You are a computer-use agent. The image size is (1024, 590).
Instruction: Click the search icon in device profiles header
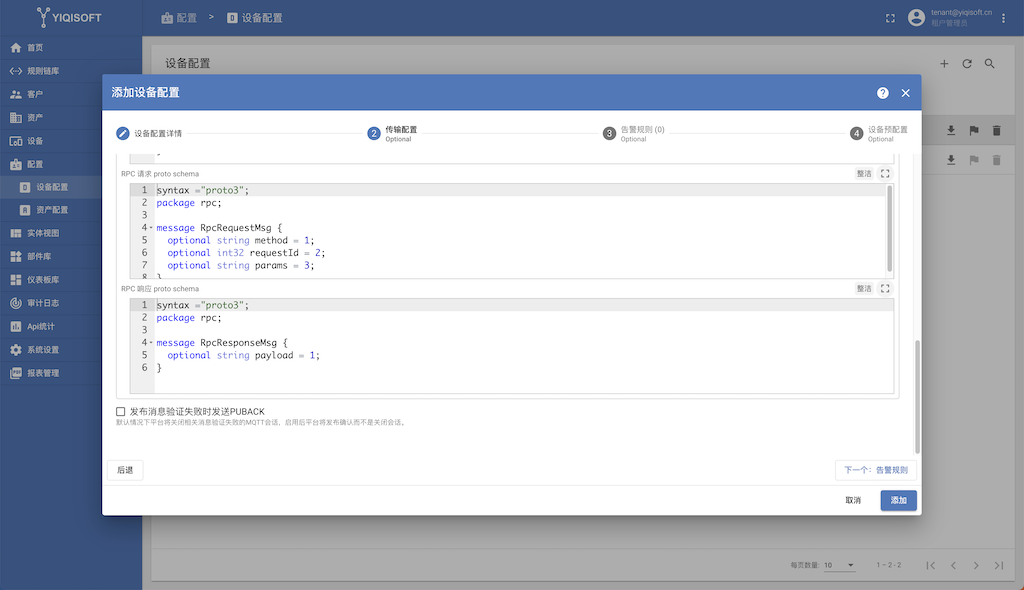pos(989,63)
